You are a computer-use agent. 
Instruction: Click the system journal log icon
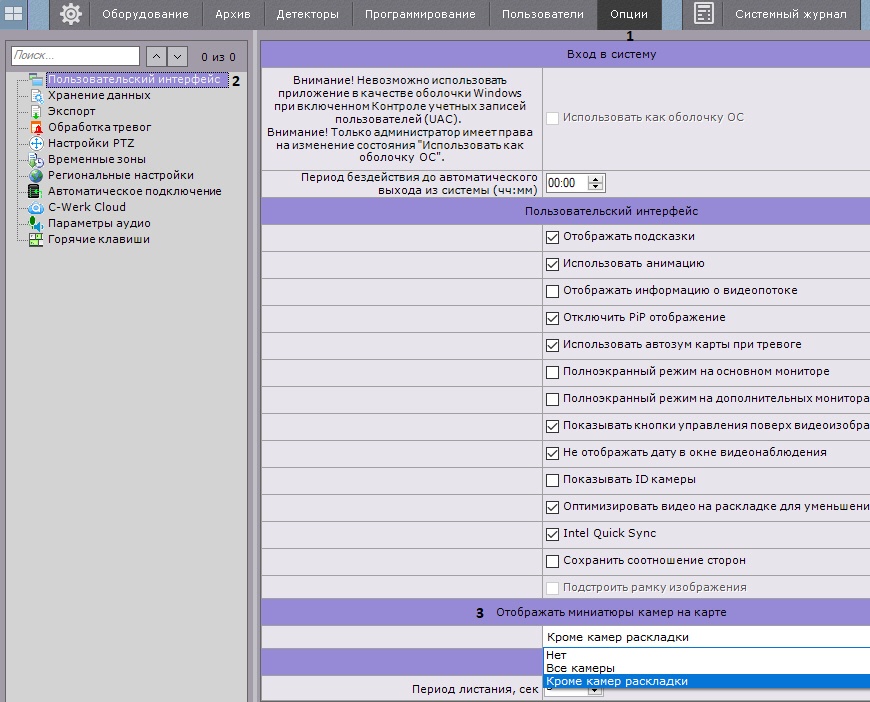[x=703, y=14]
